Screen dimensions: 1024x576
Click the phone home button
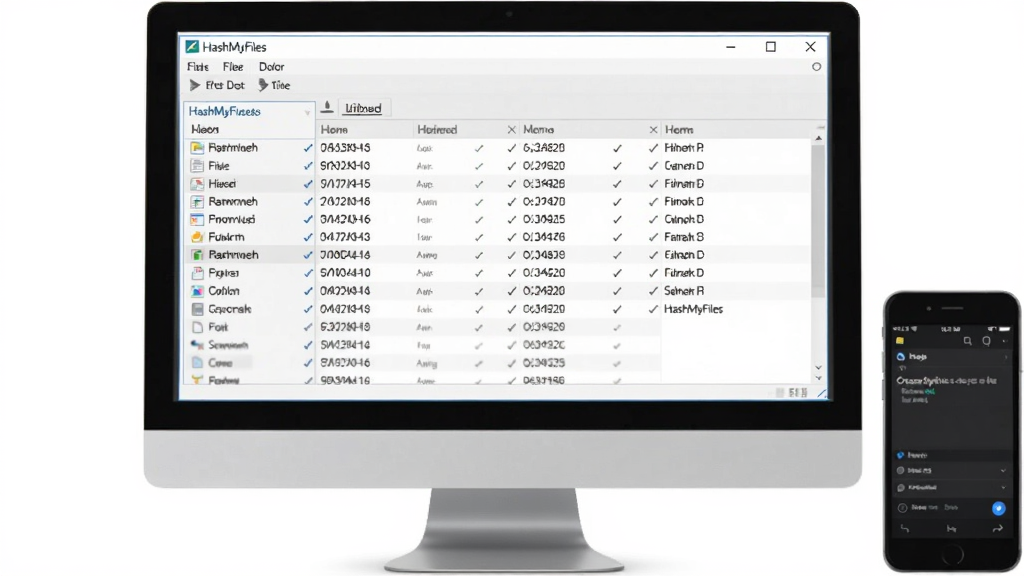[x=952, y=555]
